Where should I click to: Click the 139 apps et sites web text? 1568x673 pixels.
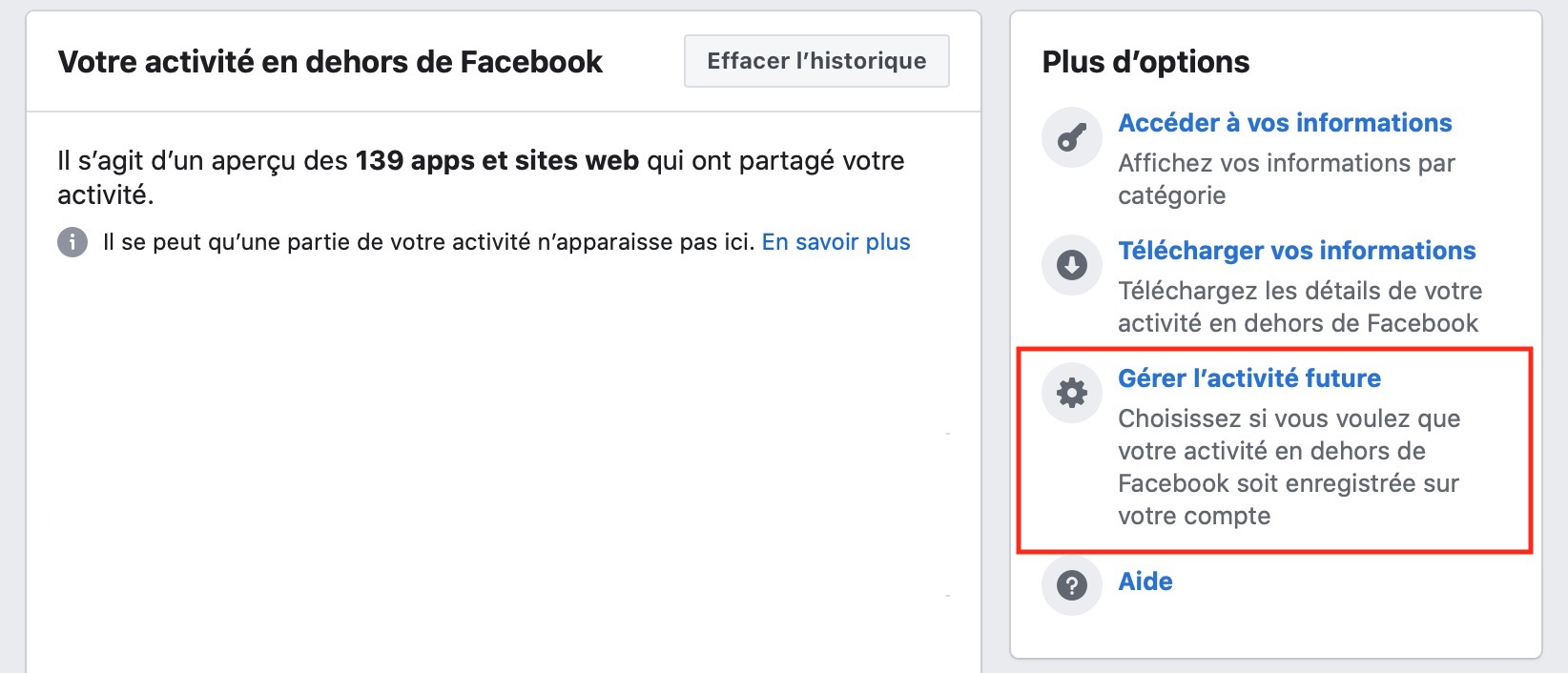coord(498,160)
